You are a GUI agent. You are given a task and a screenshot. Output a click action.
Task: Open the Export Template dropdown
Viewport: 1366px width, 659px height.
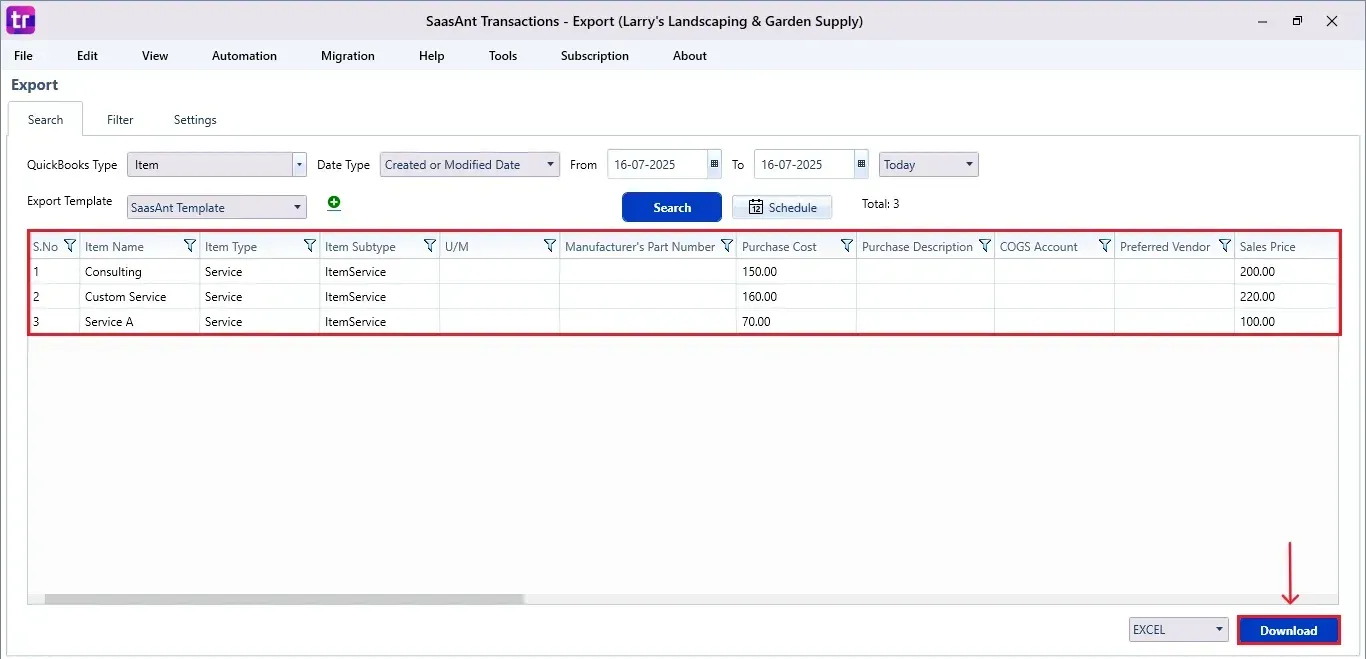pos(217,207)
